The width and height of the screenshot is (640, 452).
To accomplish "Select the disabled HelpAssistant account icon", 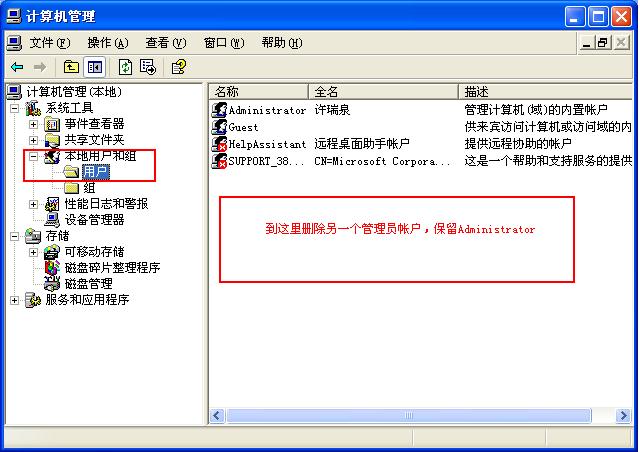I will click(x=219, y=144).
